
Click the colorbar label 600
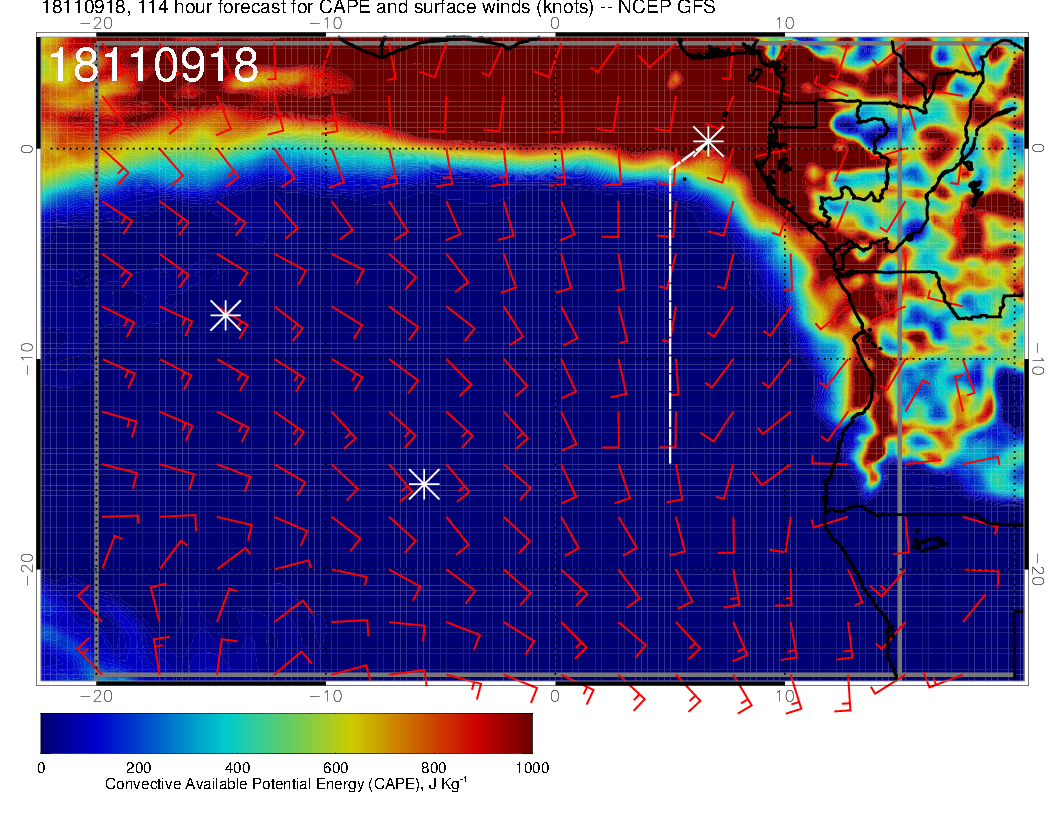click(335, 768)
